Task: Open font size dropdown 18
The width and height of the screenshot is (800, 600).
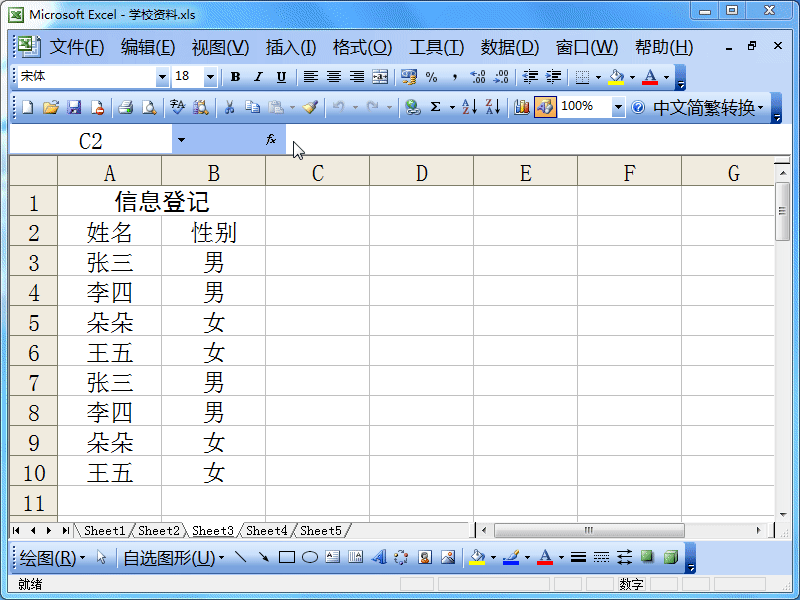Action: click(210, 77)
